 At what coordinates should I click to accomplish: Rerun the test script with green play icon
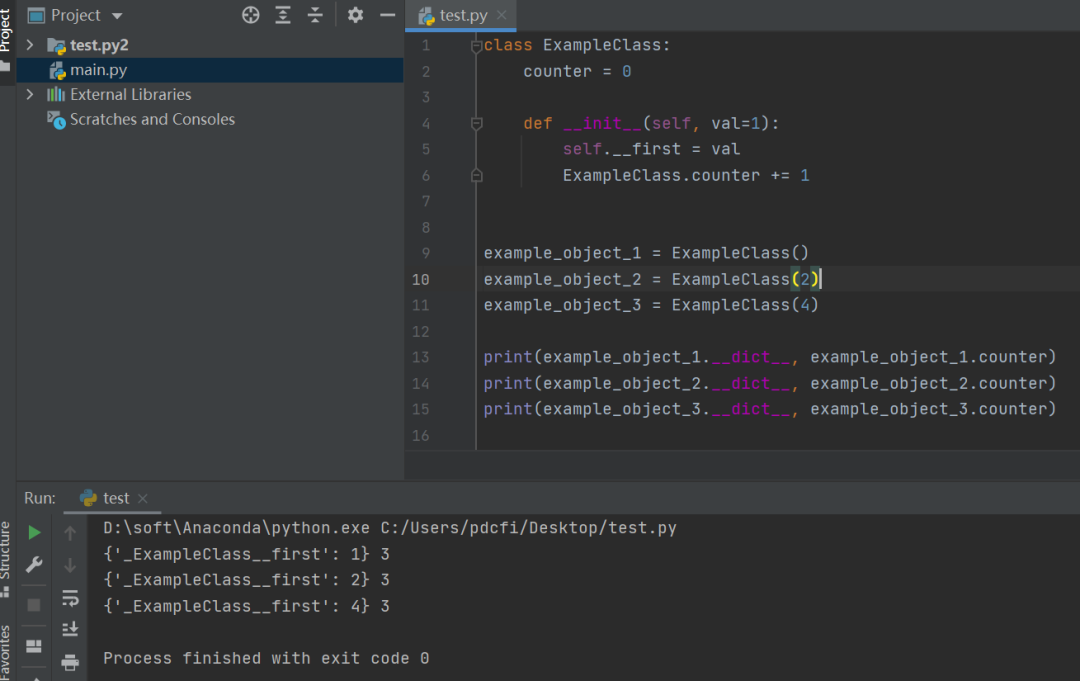[x=34, y=533]
